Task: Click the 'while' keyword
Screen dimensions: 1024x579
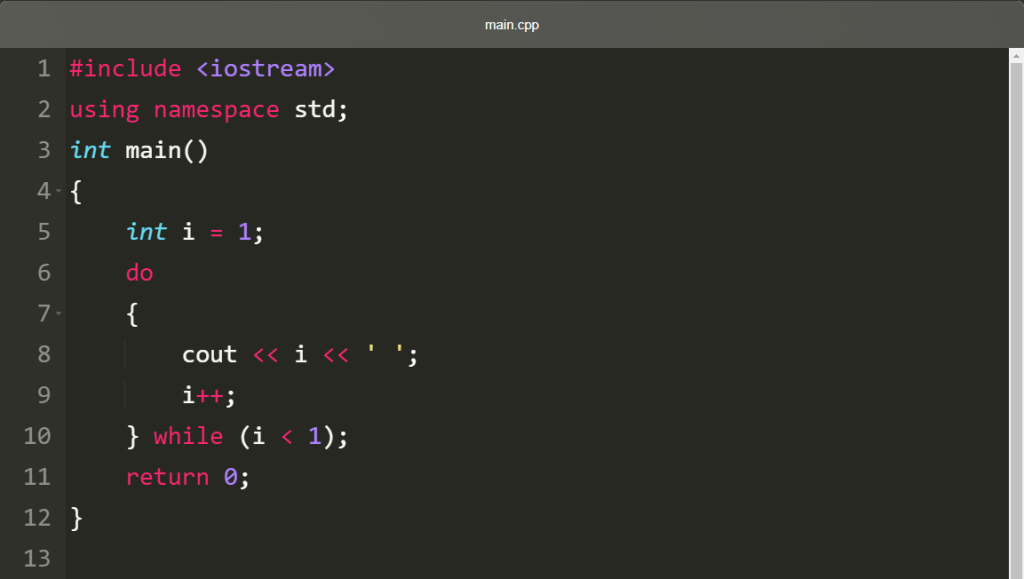Action: click(x=188, y=435)
